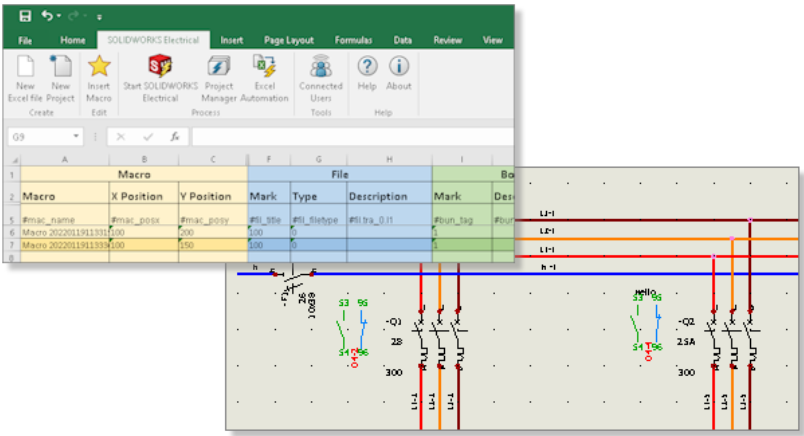
Task: Click the #bun_tag cell
Action: pos(461,215)
